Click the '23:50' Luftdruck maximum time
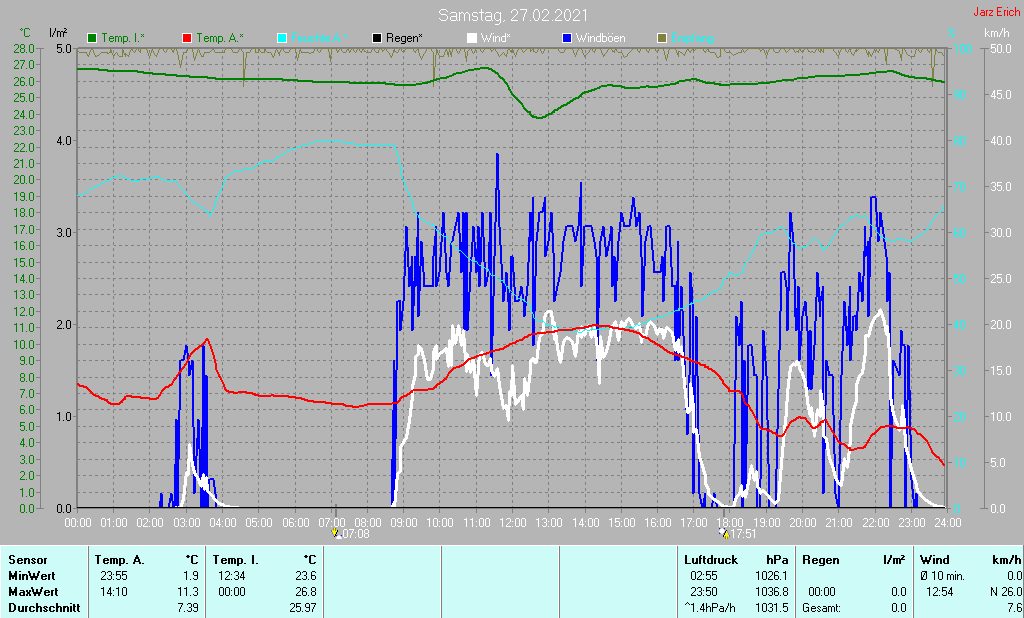1024x618 pixels. point(703,592)
